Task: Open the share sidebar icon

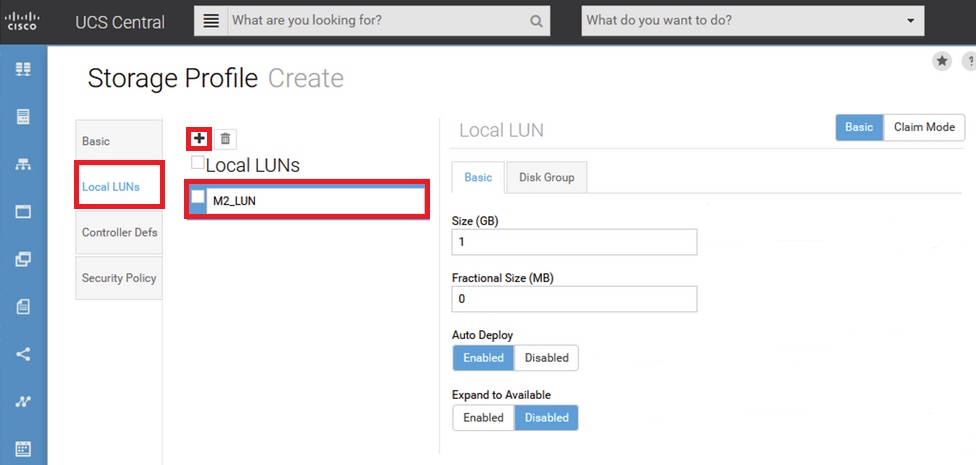Action: (x=23, y=354)
